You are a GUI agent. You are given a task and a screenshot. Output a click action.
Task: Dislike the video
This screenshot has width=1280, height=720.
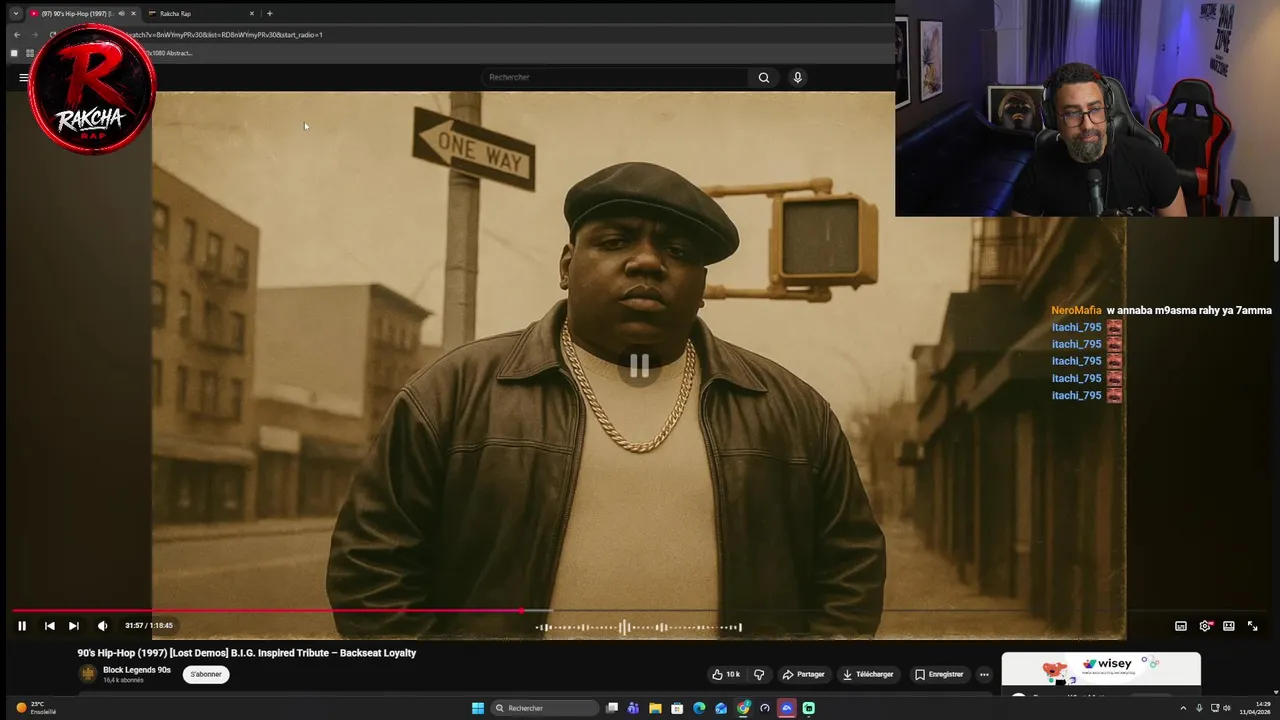[759, 675]
